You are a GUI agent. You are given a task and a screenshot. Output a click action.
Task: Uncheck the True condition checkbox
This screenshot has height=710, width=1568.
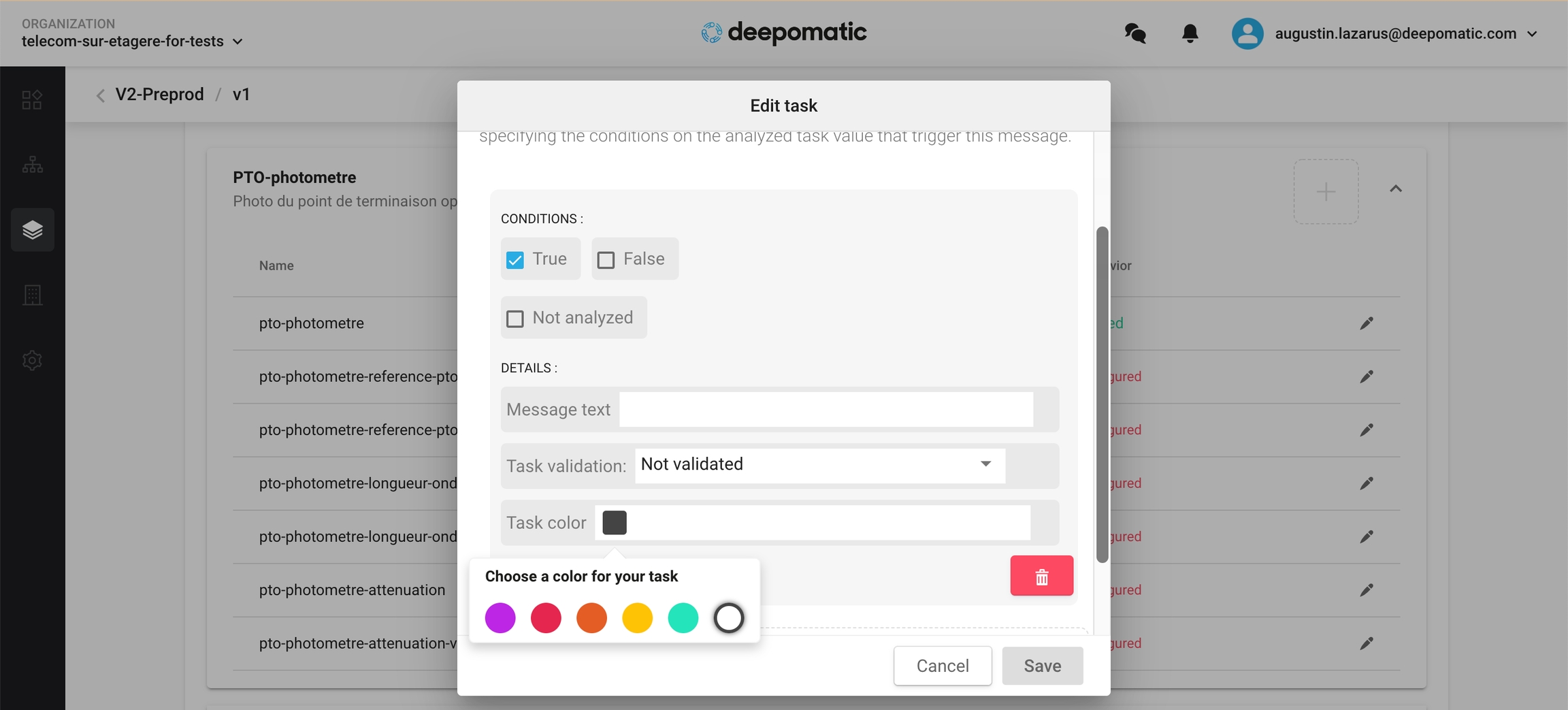pyautogui.click(x=515, y=259)
